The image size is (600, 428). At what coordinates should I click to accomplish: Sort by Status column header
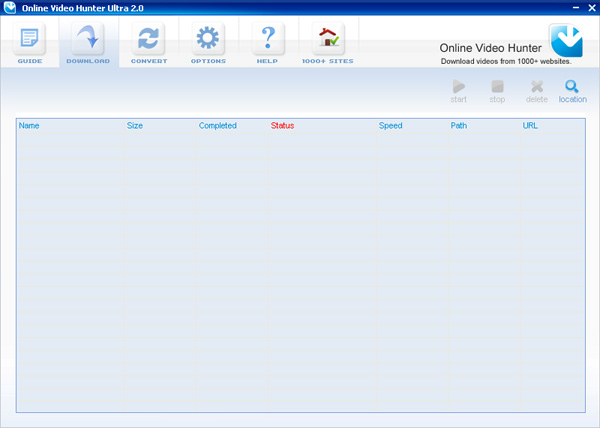(x=282, y=125)
